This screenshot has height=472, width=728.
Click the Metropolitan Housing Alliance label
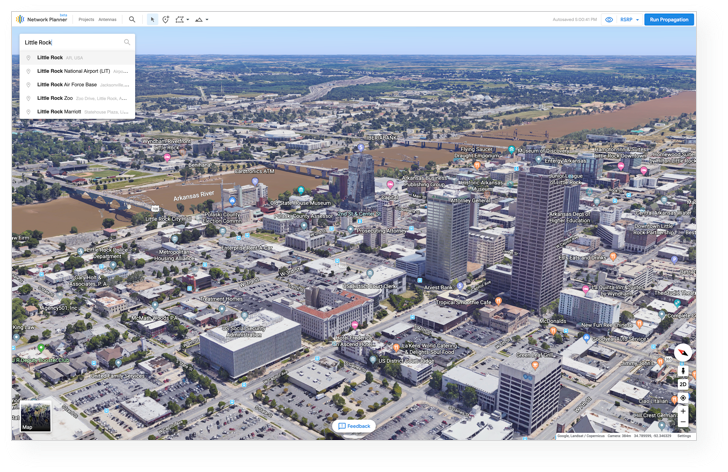click(175, 255)
